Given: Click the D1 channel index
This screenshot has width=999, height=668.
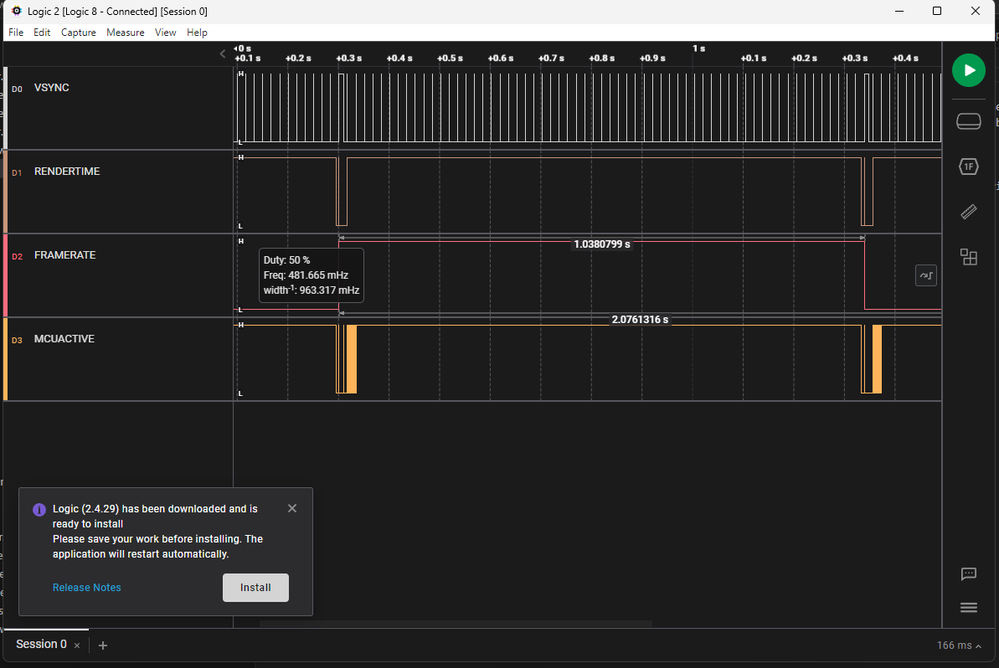Looking at the screenshot, I should click(x=17, y=173).
